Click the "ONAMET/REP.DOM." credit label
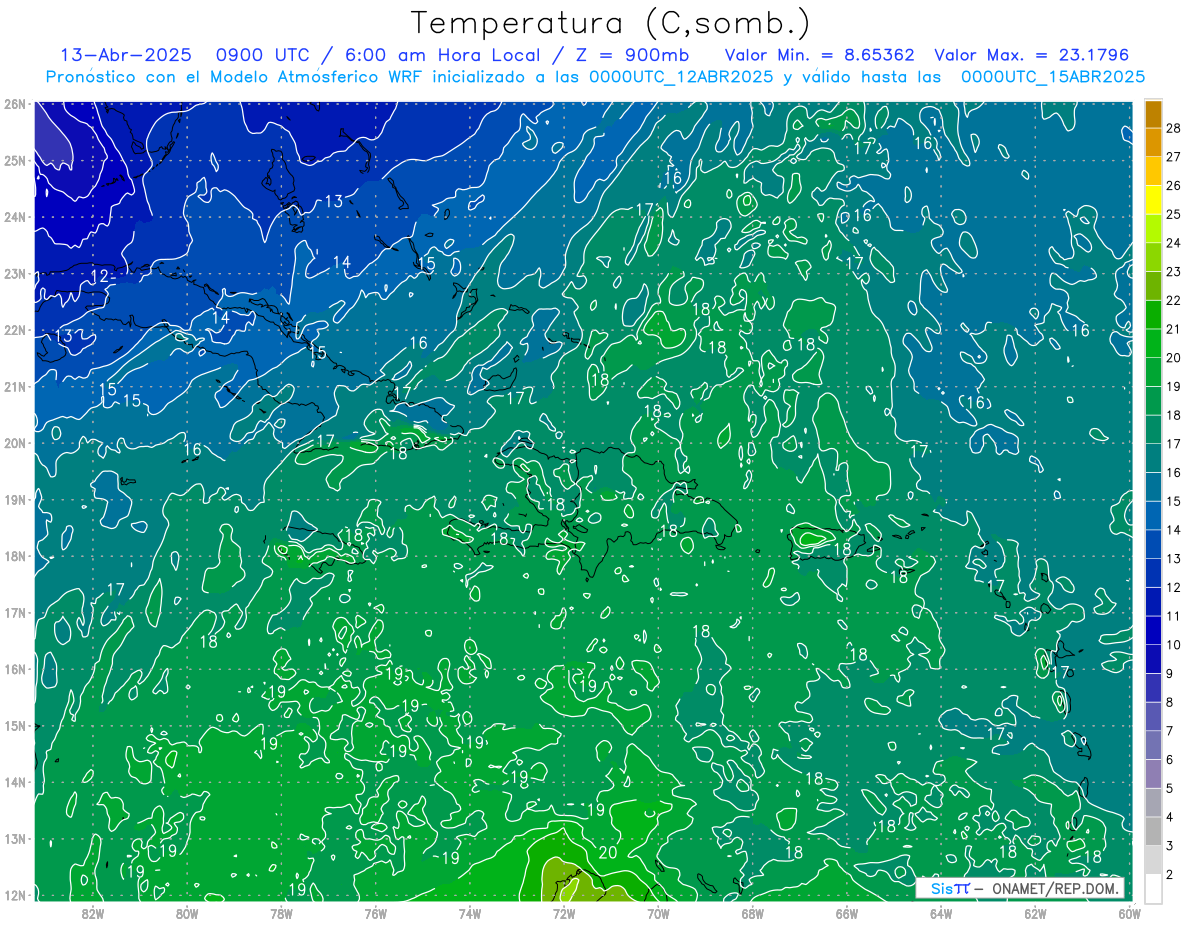Viewport: 1200px width, 927px height. point(1054,888)
